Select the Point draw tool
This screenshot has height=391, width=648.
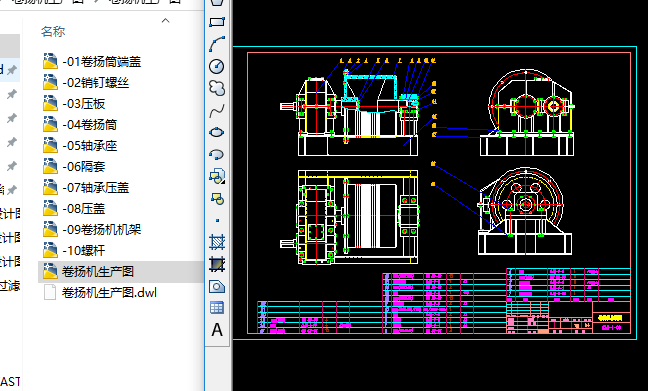[217, 221]
